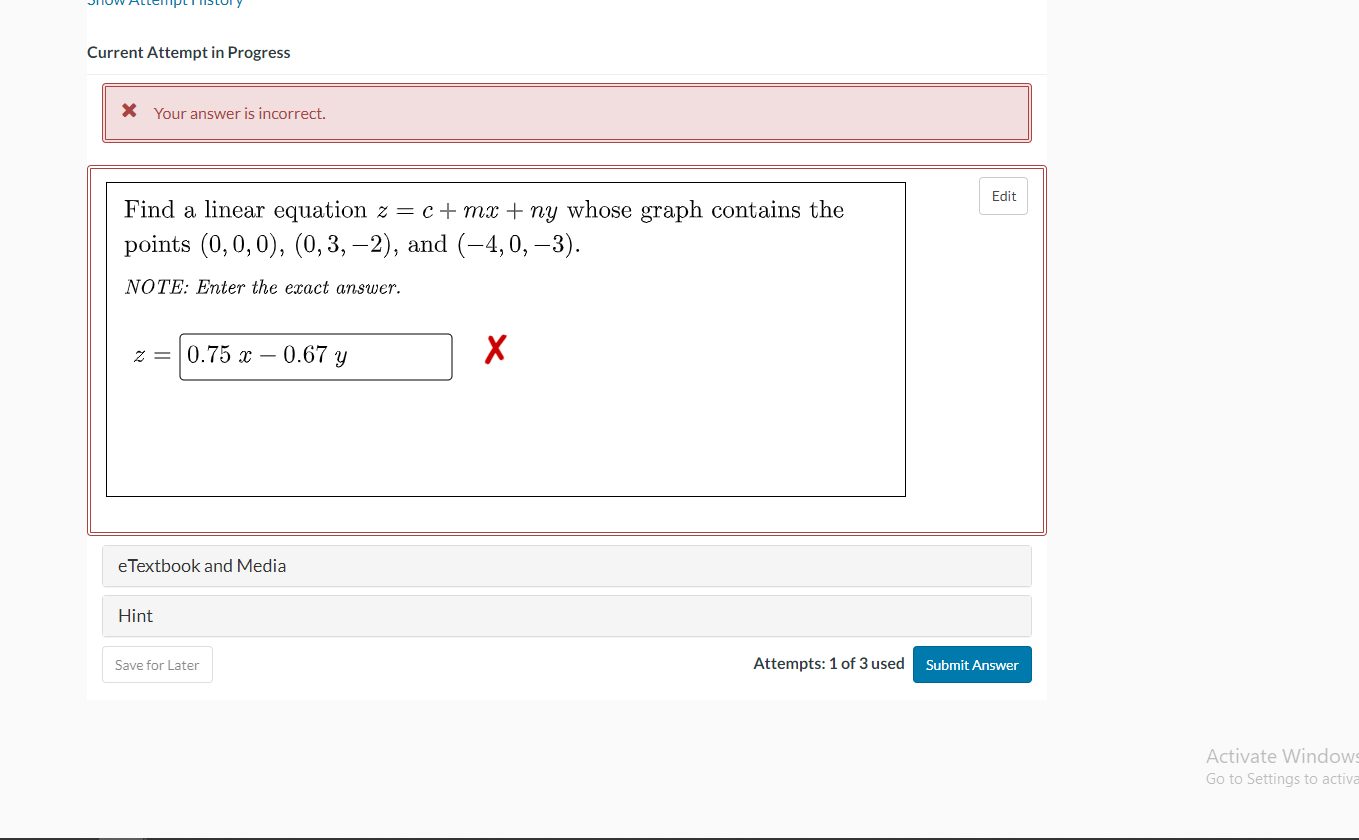This screenshot has height=840, width=1359.
Task: Select the Current Attempt in Progress heading
Action: (188, 52)
